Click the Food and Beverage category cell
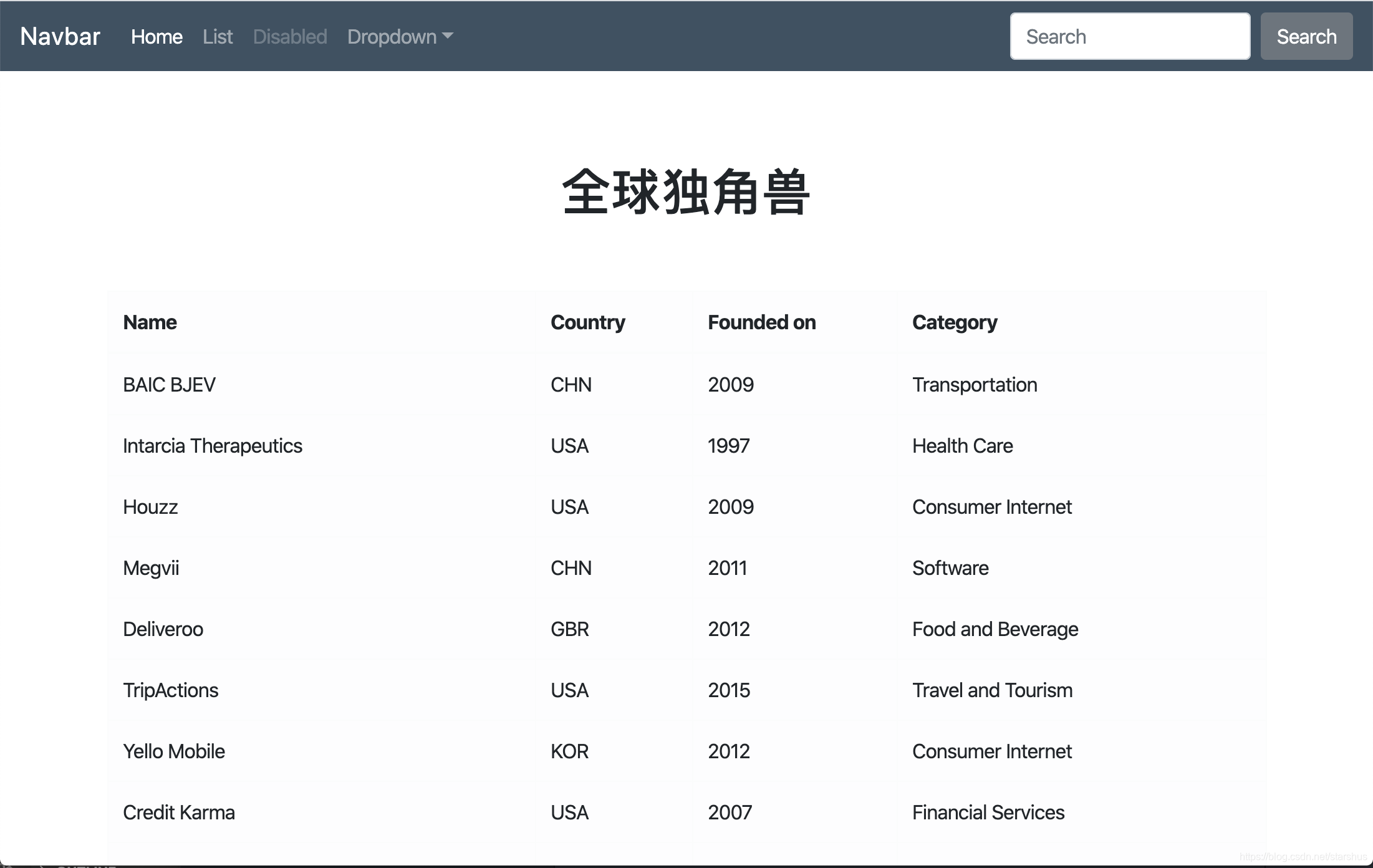The width and height of the screenshot is (1373, 868). pyautogui.click(x=995, y=629)
